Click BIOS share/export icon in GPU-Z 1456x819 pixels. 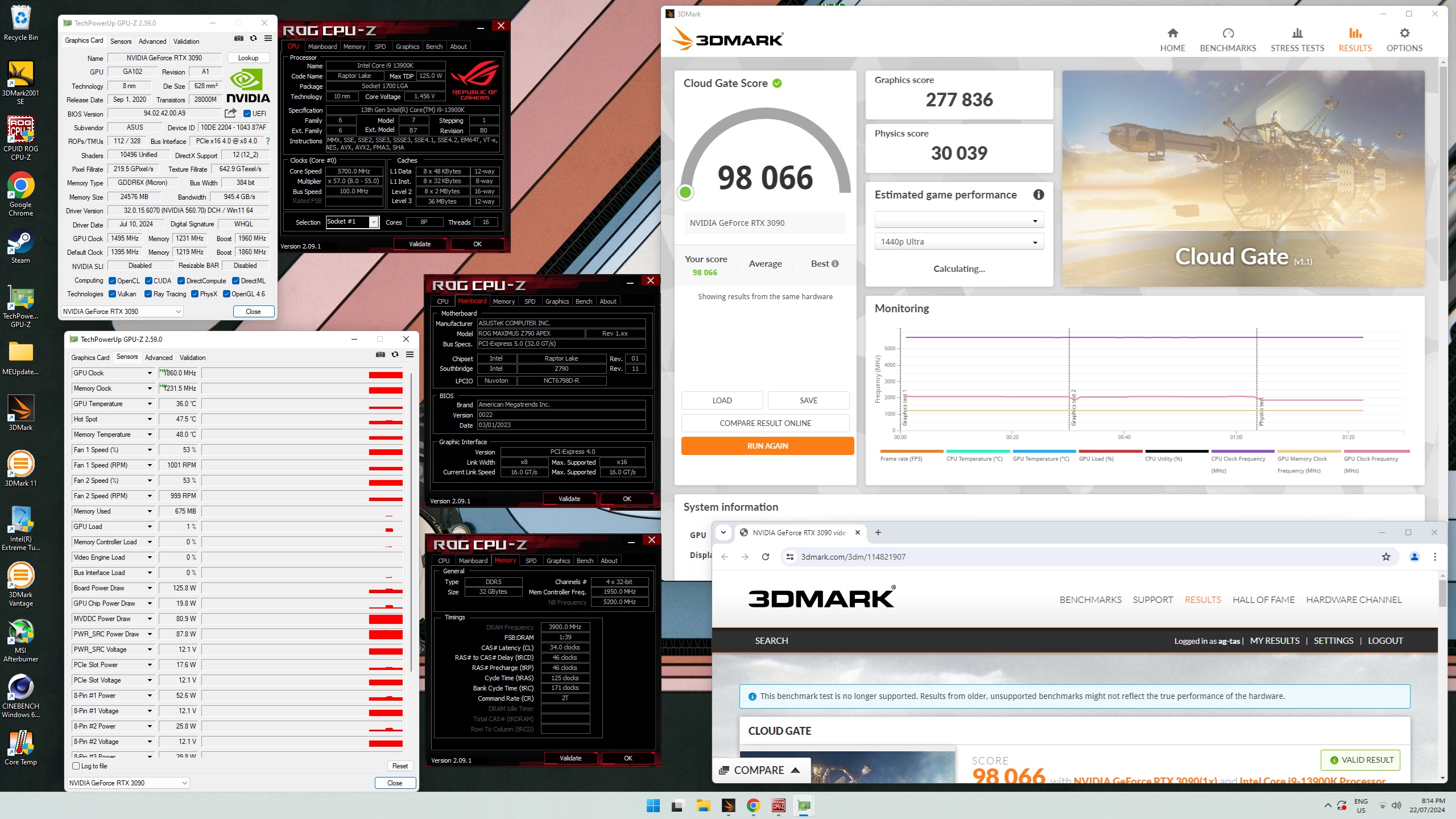(x=230, y=113)
